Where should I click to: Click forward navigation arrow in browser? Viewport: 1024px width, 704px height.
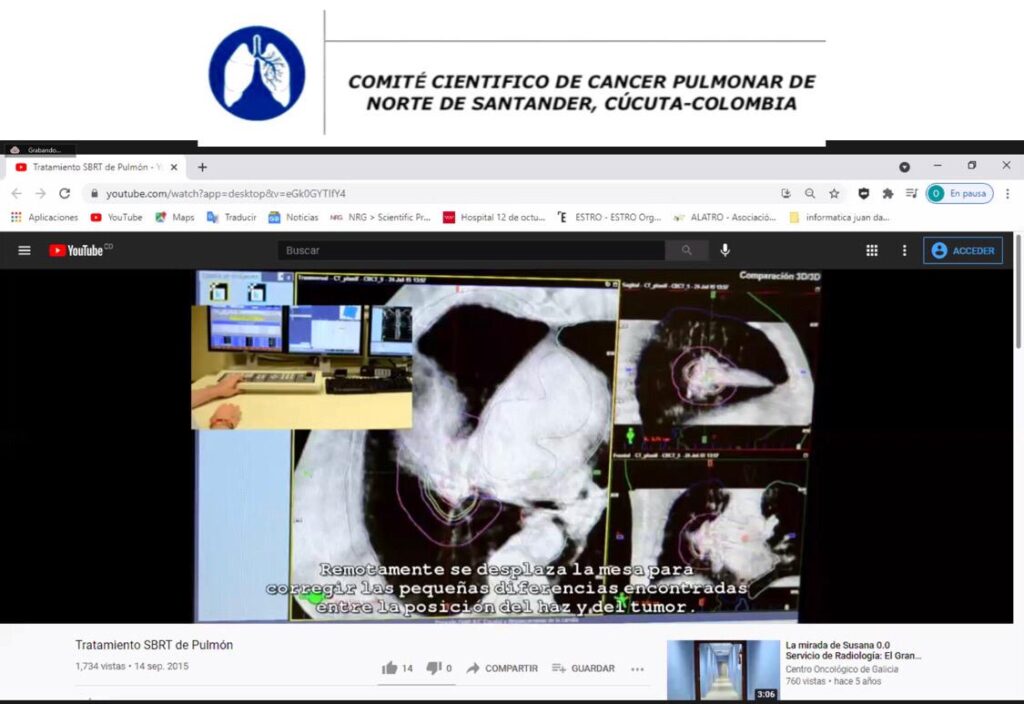pyautogui.click(x=40, y=193)
